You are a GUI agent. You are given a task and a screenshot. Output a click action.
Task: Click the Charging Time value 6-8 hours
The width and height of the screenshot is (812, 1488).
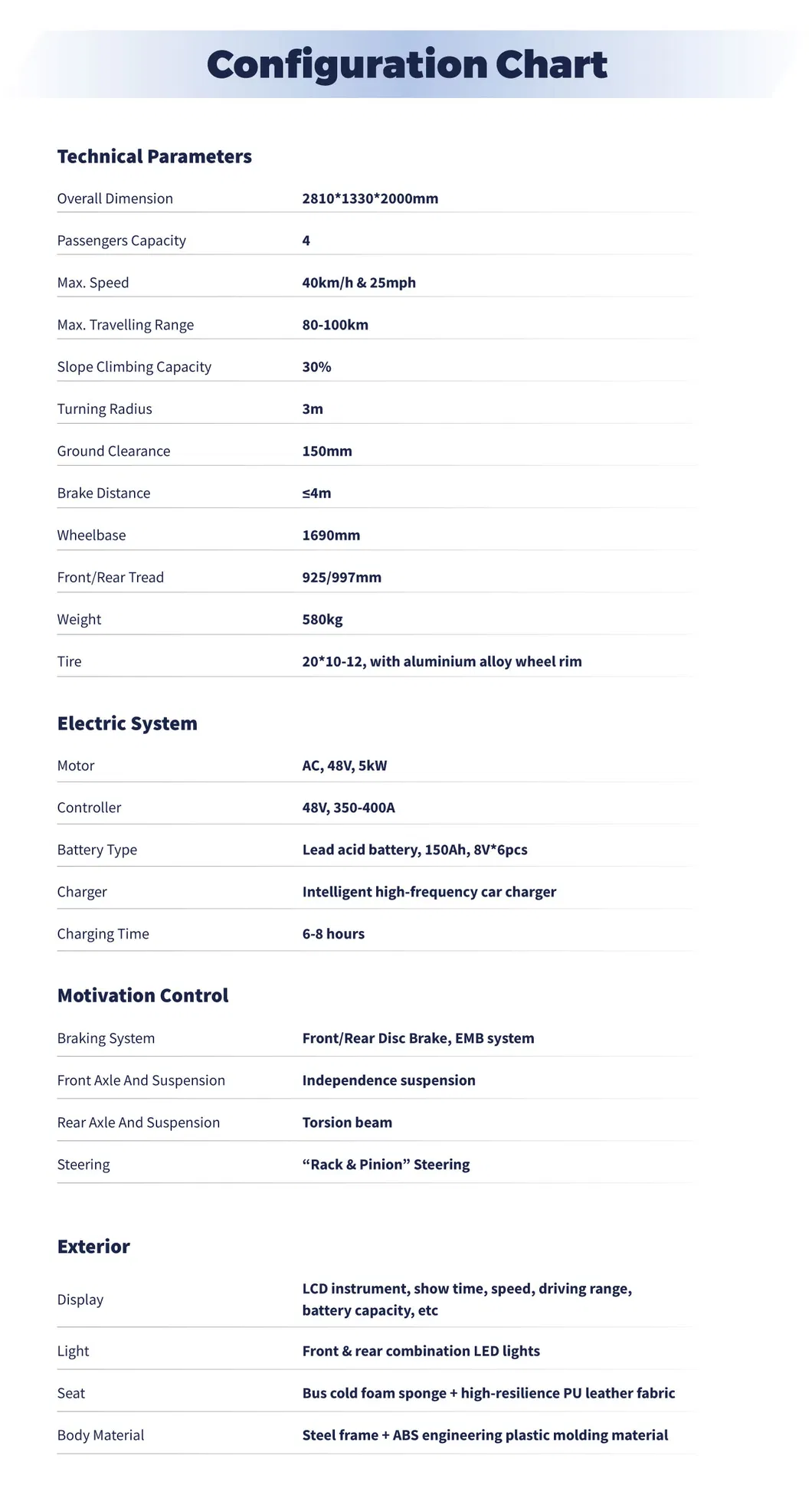pyautogui.click(x=333, y=934)
